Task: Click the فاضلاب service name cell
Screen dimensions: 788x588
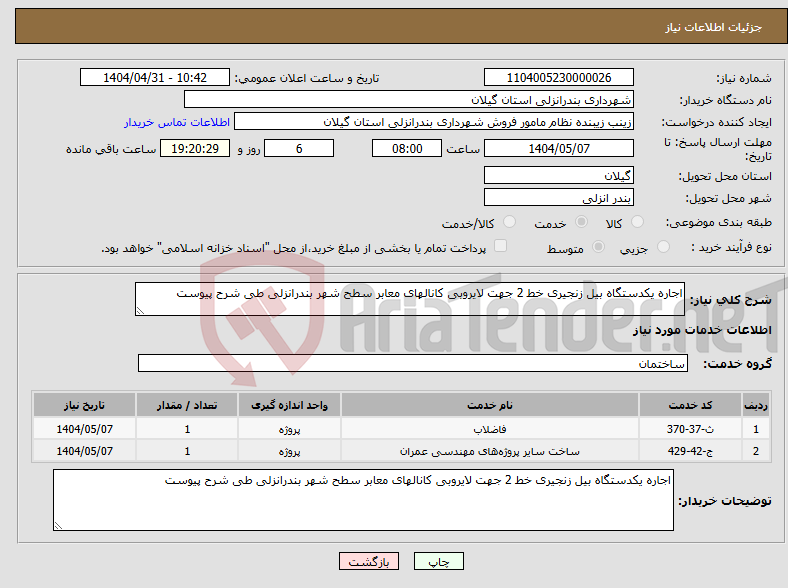Action: point(490,429)
